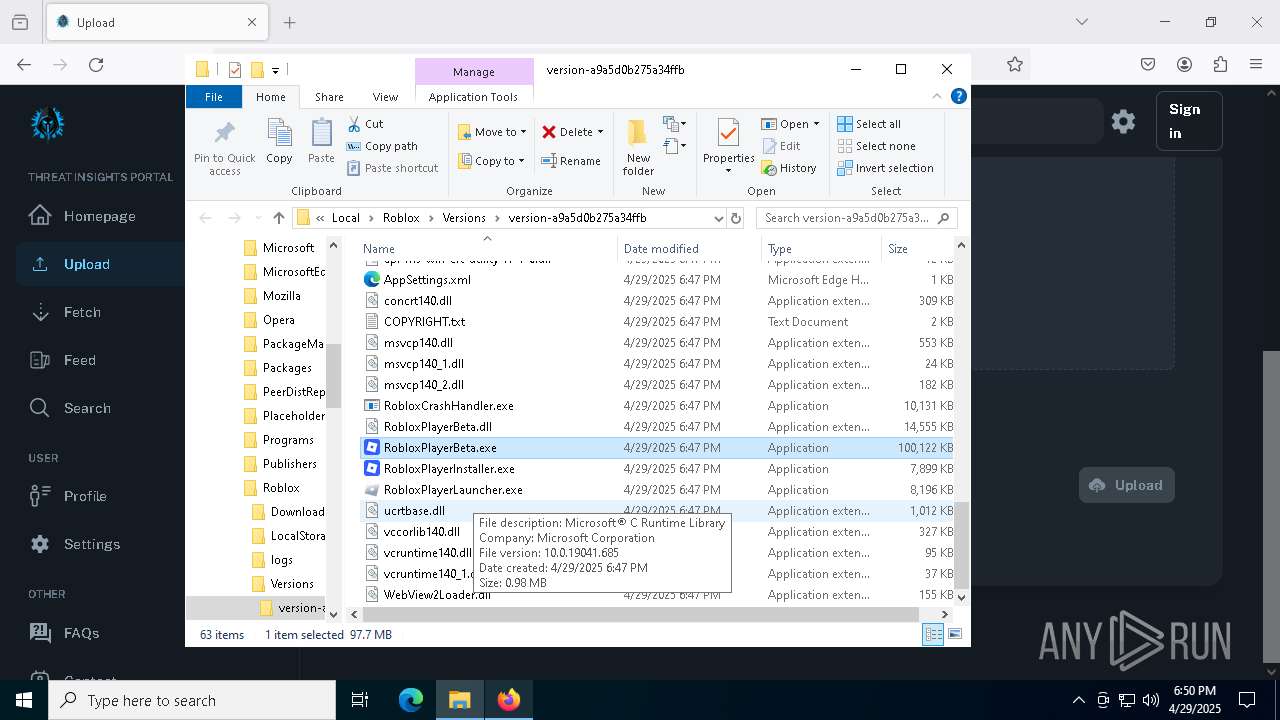
Task: Switch to large icons view layout
Action: click(955, 634)
